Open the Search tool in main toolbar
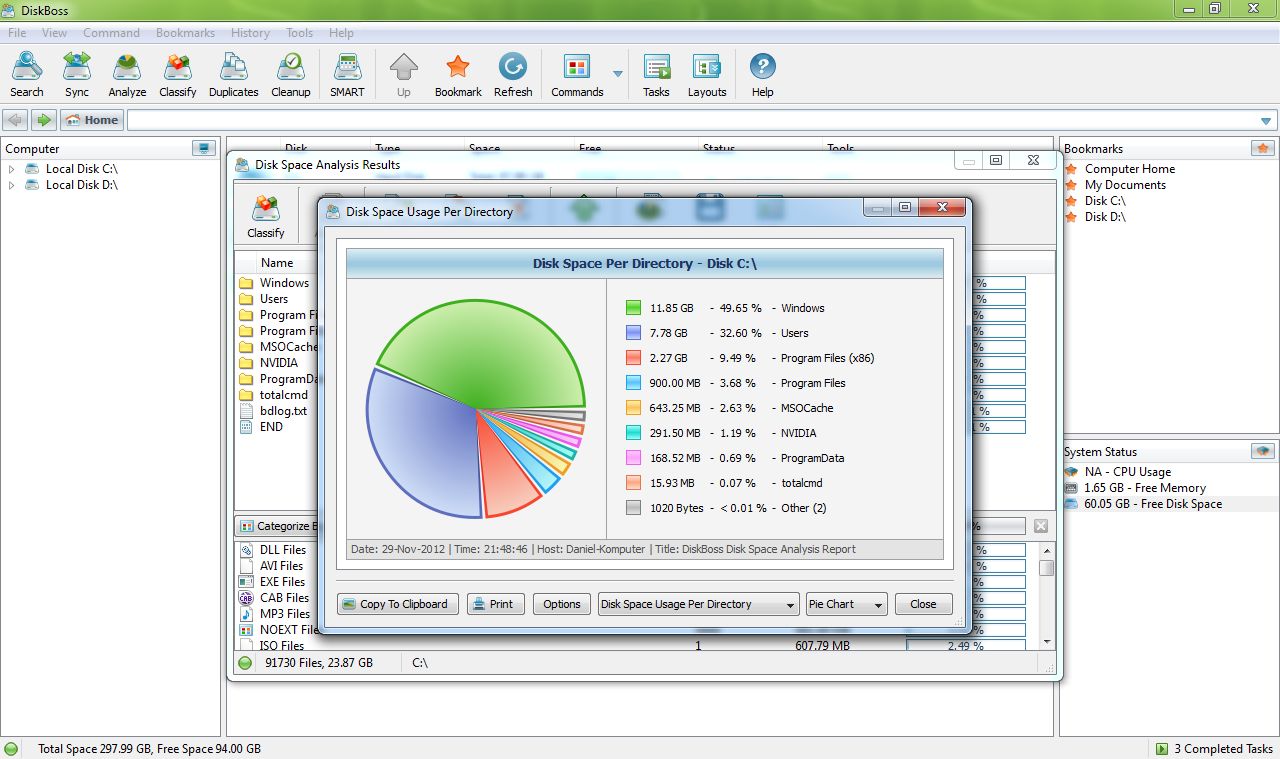Viewport: 1280px width, 759px height. pyautogui.click(x=27, y=75)
